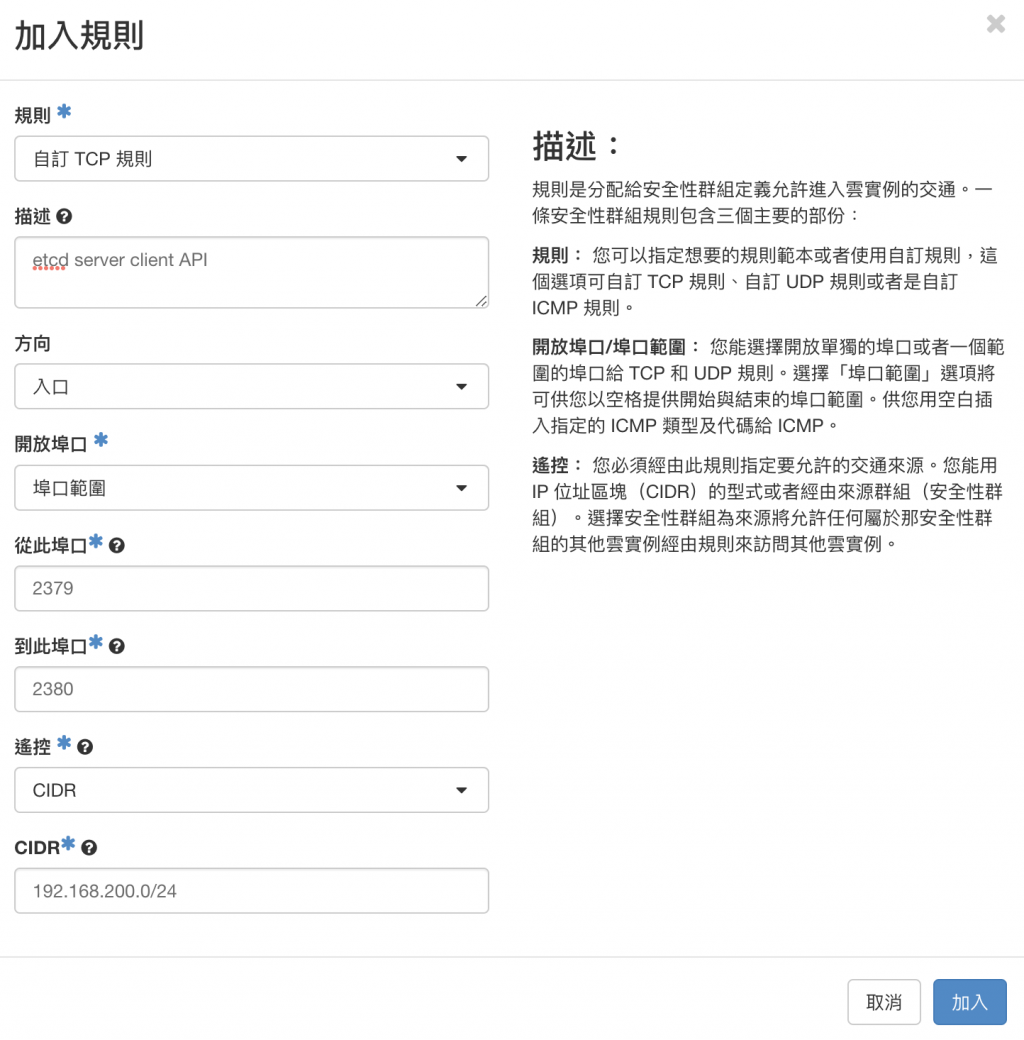The height and width of the screenshot is (1040, 1024).
Task: Open the 方向 dropdown showing 入口
Action: [251, 386]
